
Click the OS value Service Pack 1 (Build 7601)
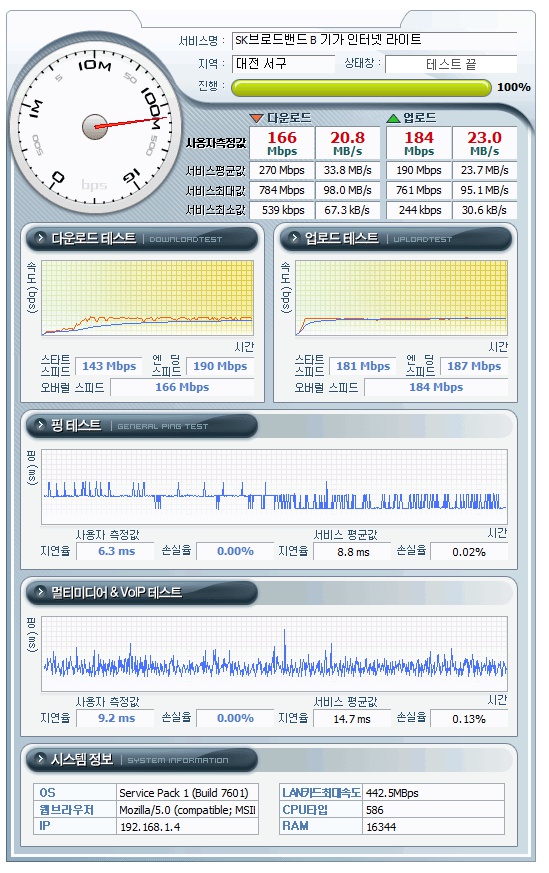(x=188, y=793)
